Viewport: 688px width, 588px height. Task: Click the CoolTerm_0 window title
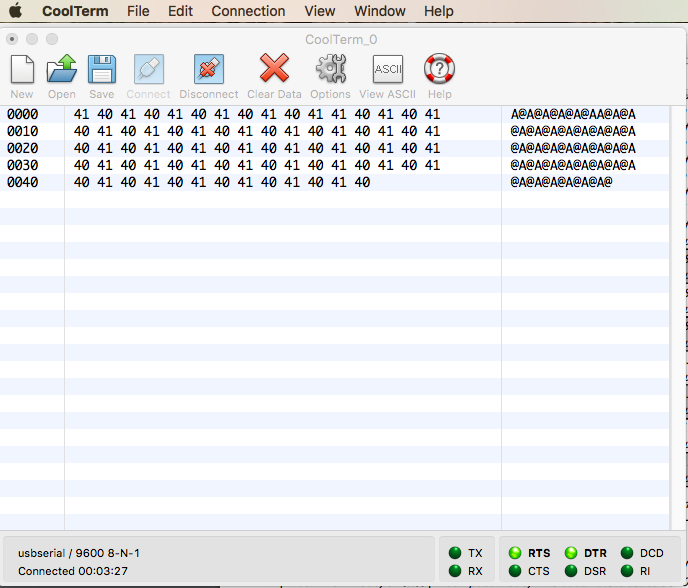tap(341, 39)
